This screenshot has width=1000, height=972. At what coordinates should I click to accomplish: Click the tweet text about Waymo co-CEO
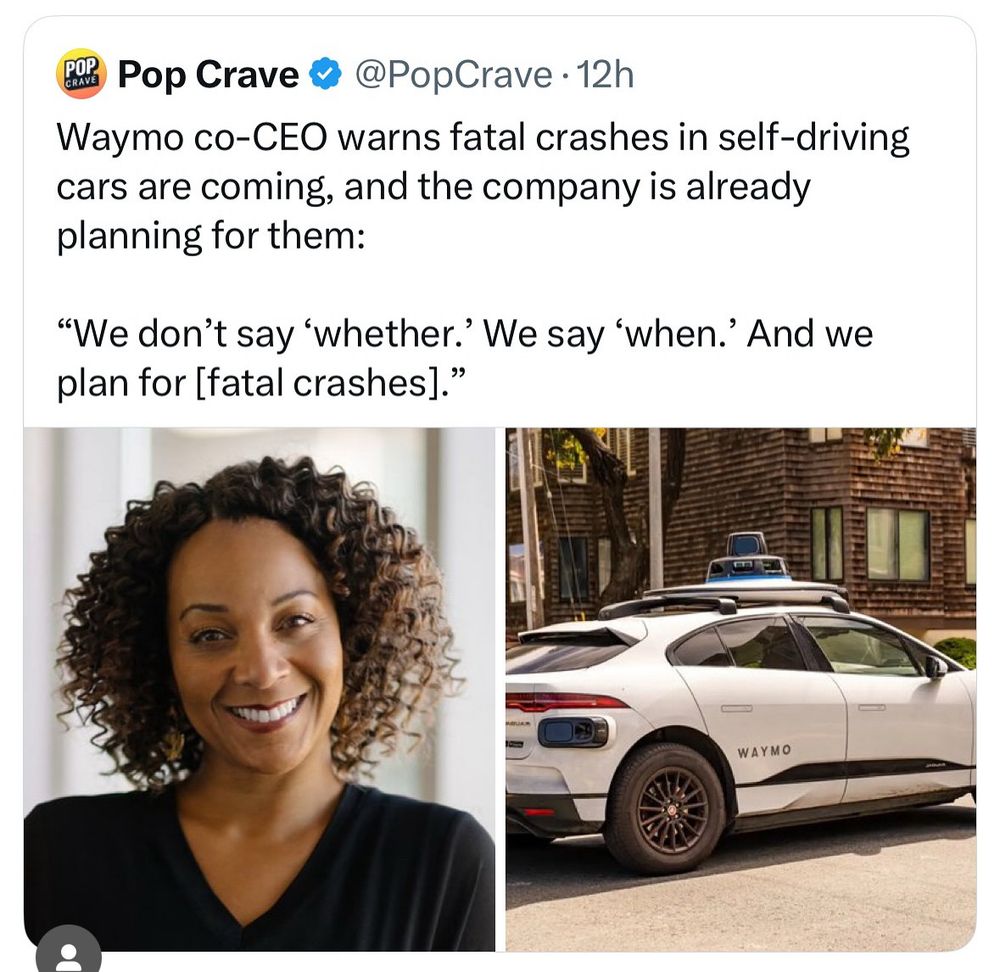(x=483, y=186)
